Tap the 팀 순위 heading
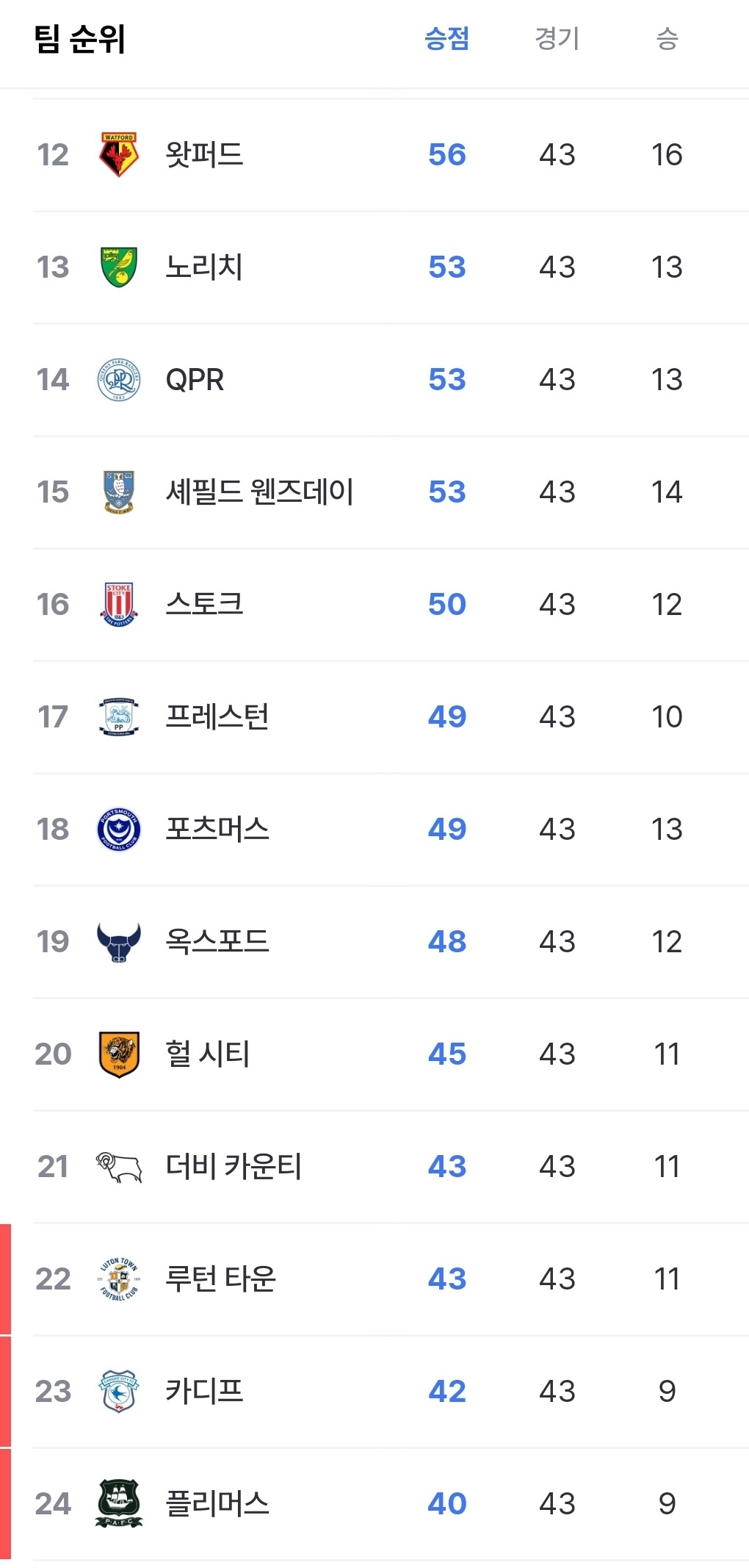This screenshot has width=749, height=1568. click(80, 39)
